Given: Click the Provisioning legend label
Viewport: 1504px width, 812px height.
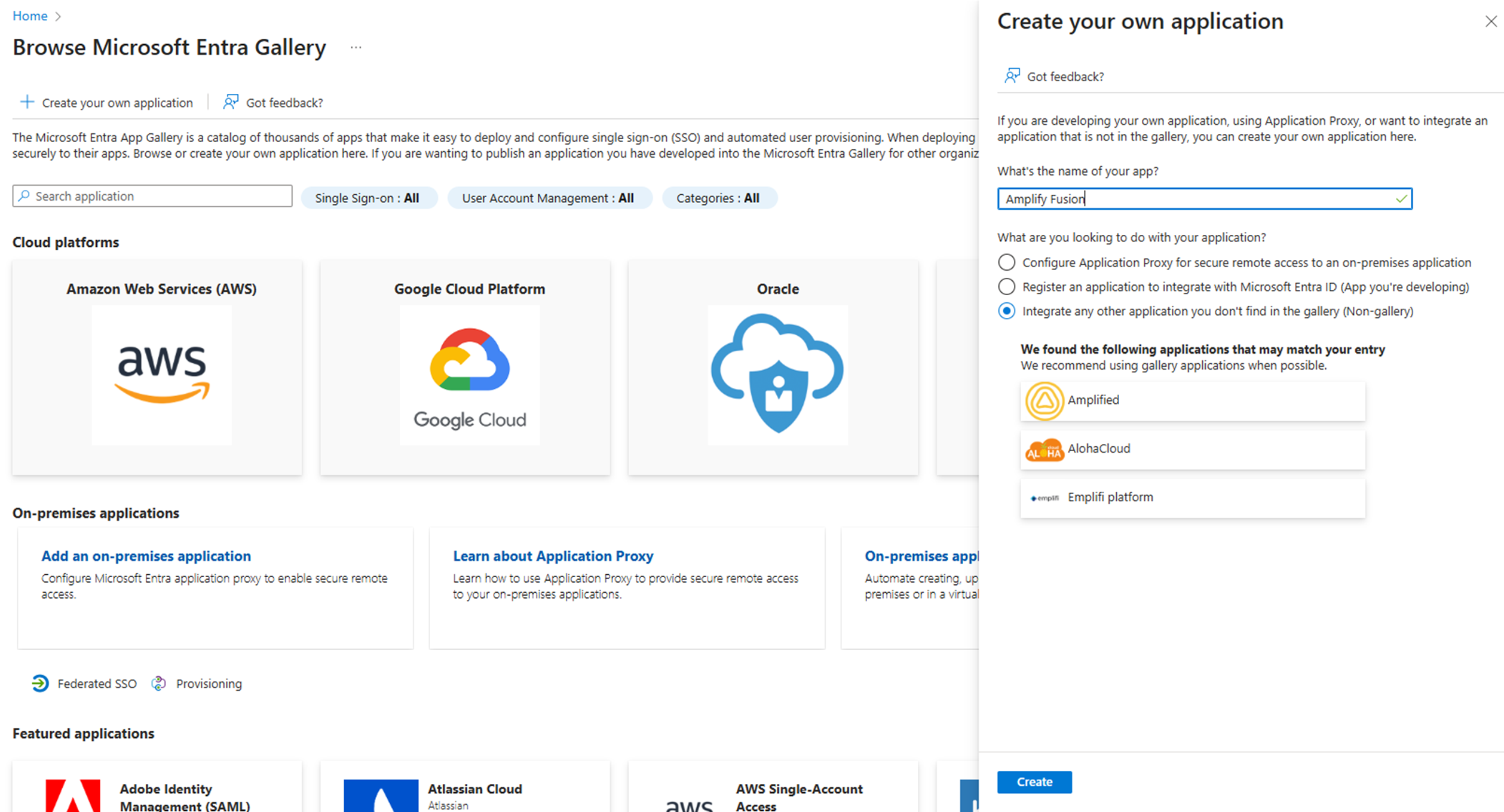Looking at the screenshot, I should pos(209,684).
